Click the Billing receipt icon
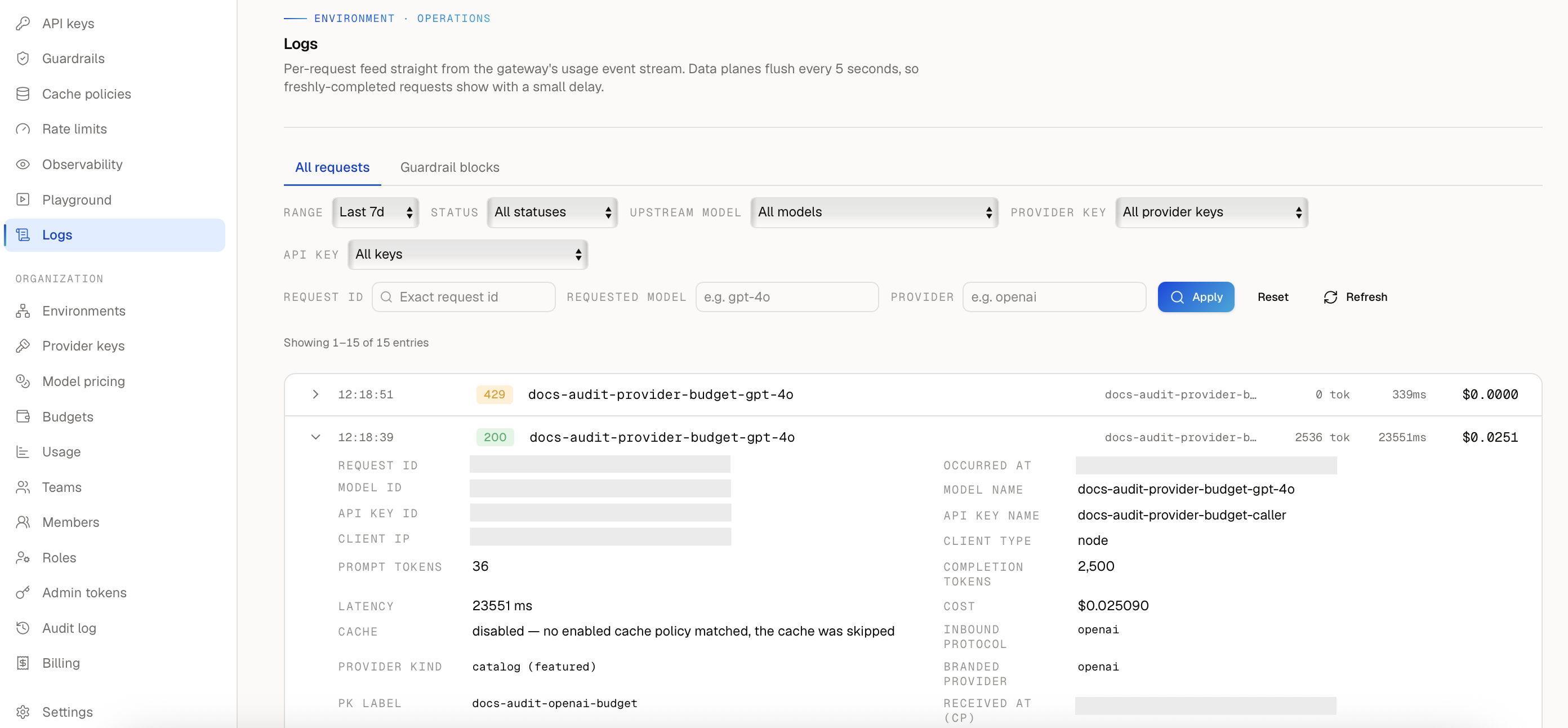This screenshot has height=728, width=1568. (x=23, y=663)
